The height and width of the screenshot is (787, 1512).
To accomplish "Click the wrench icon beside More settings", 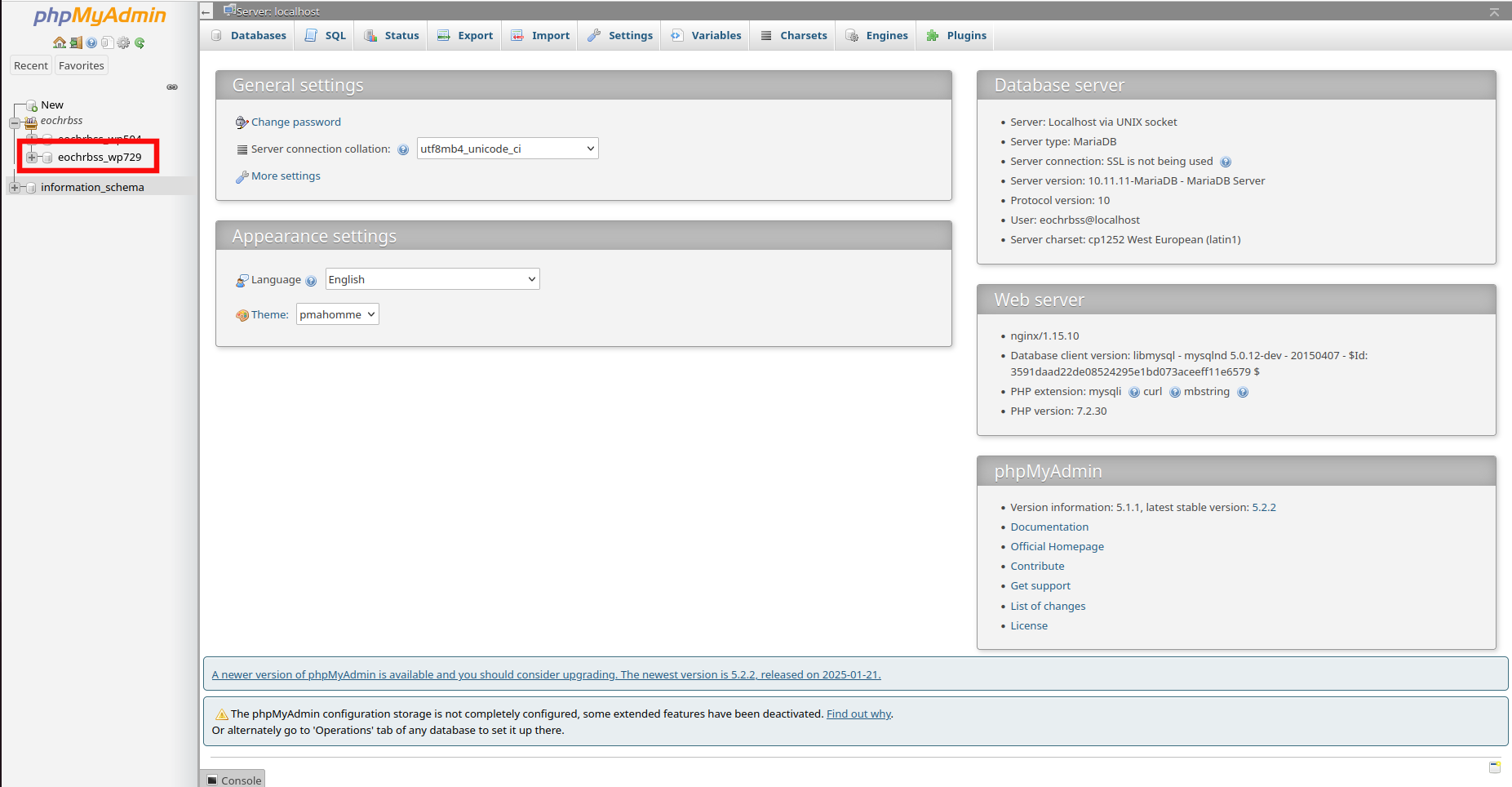I will click(x=242, y=176).
